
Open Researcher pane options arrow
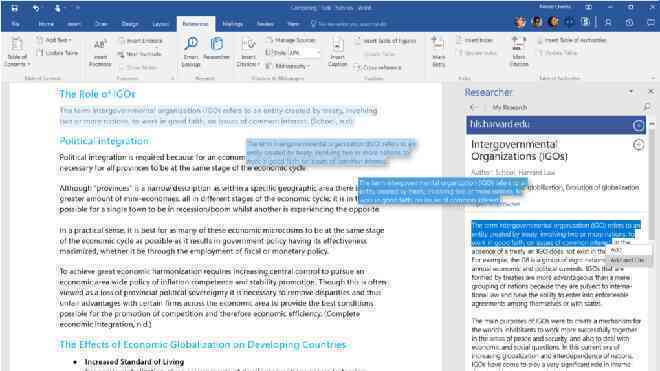click(631, 91)
